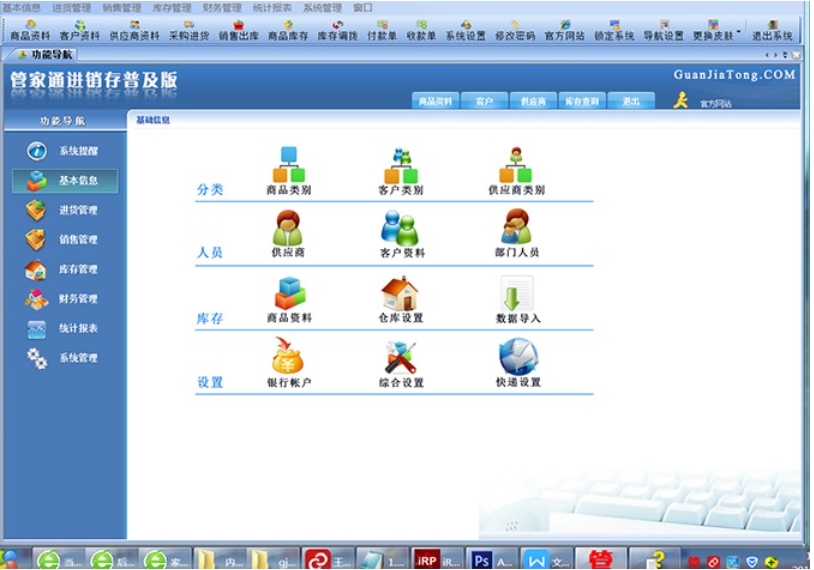814x570 pixels.
Task: Open the 银行帐户 money bag icon
Action: click(x=289, y=363)
